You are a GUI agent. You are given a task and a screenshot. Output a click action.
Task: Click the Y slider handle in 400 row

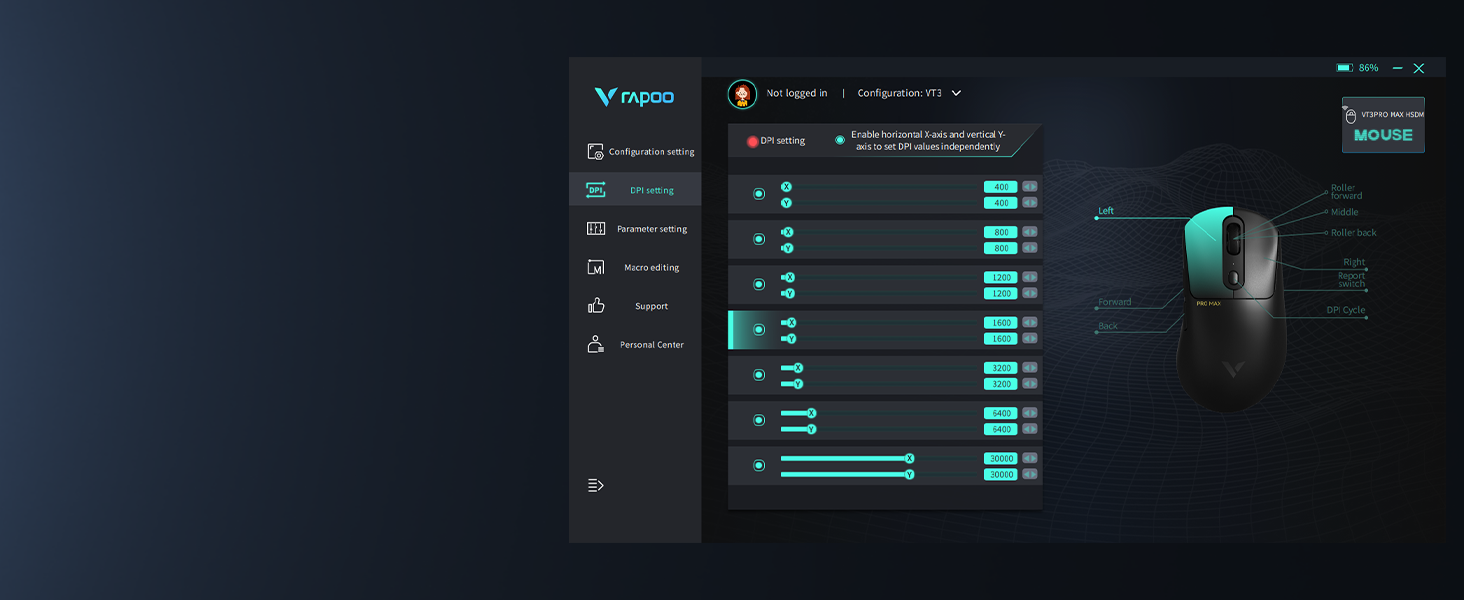786,203
